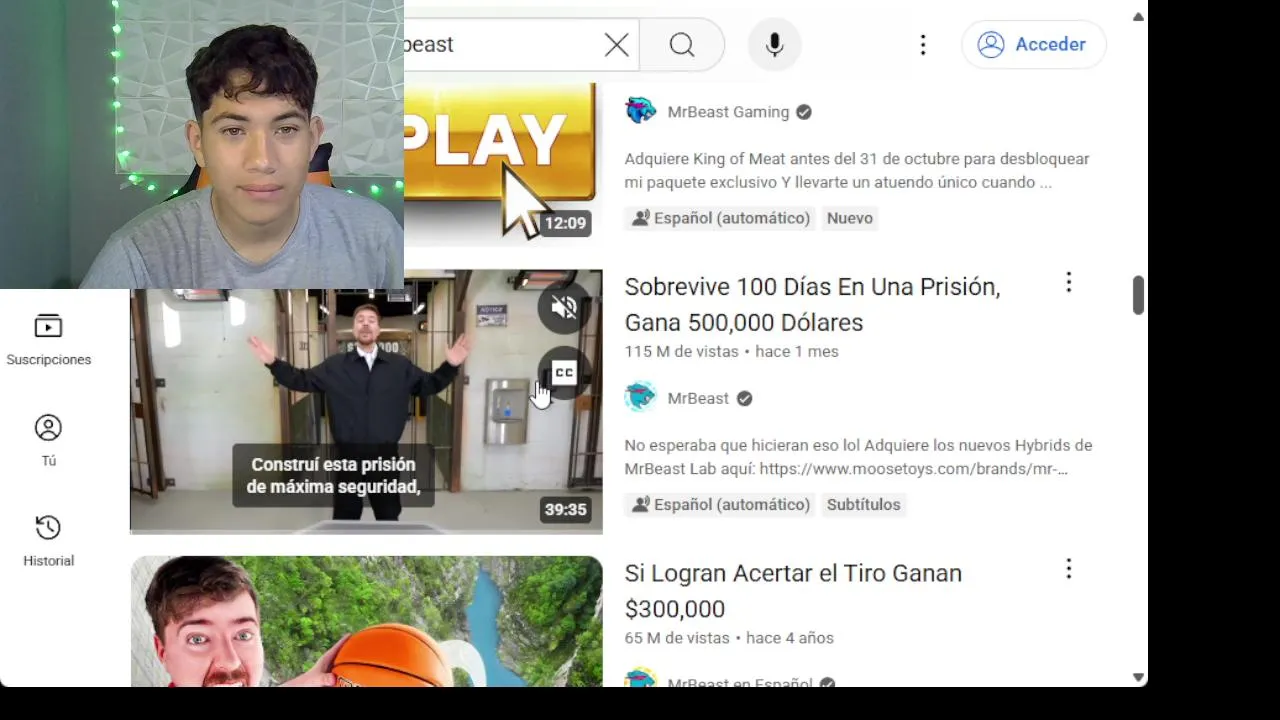Click Español (automático) badge on prison video
The height and width of the screenshot is (720, 1280).
720,505
